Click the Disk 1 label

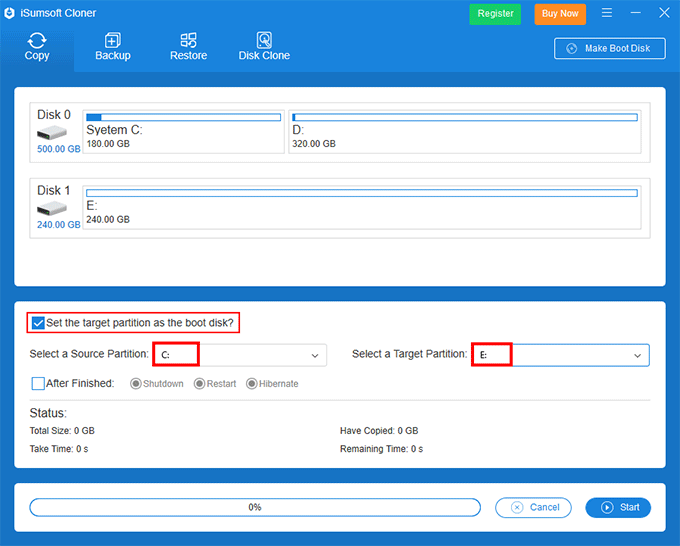pyautogui.click(x=54, y=190)
